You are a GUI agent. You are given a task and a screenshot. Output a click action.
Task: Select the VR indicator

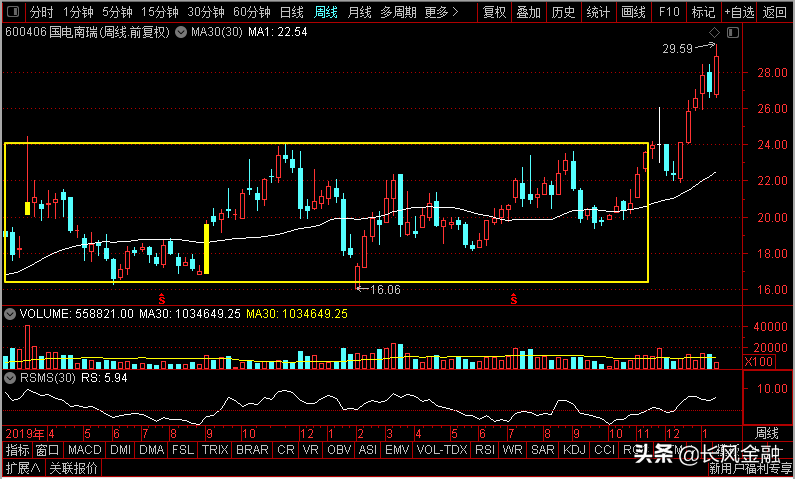(310, 450)
